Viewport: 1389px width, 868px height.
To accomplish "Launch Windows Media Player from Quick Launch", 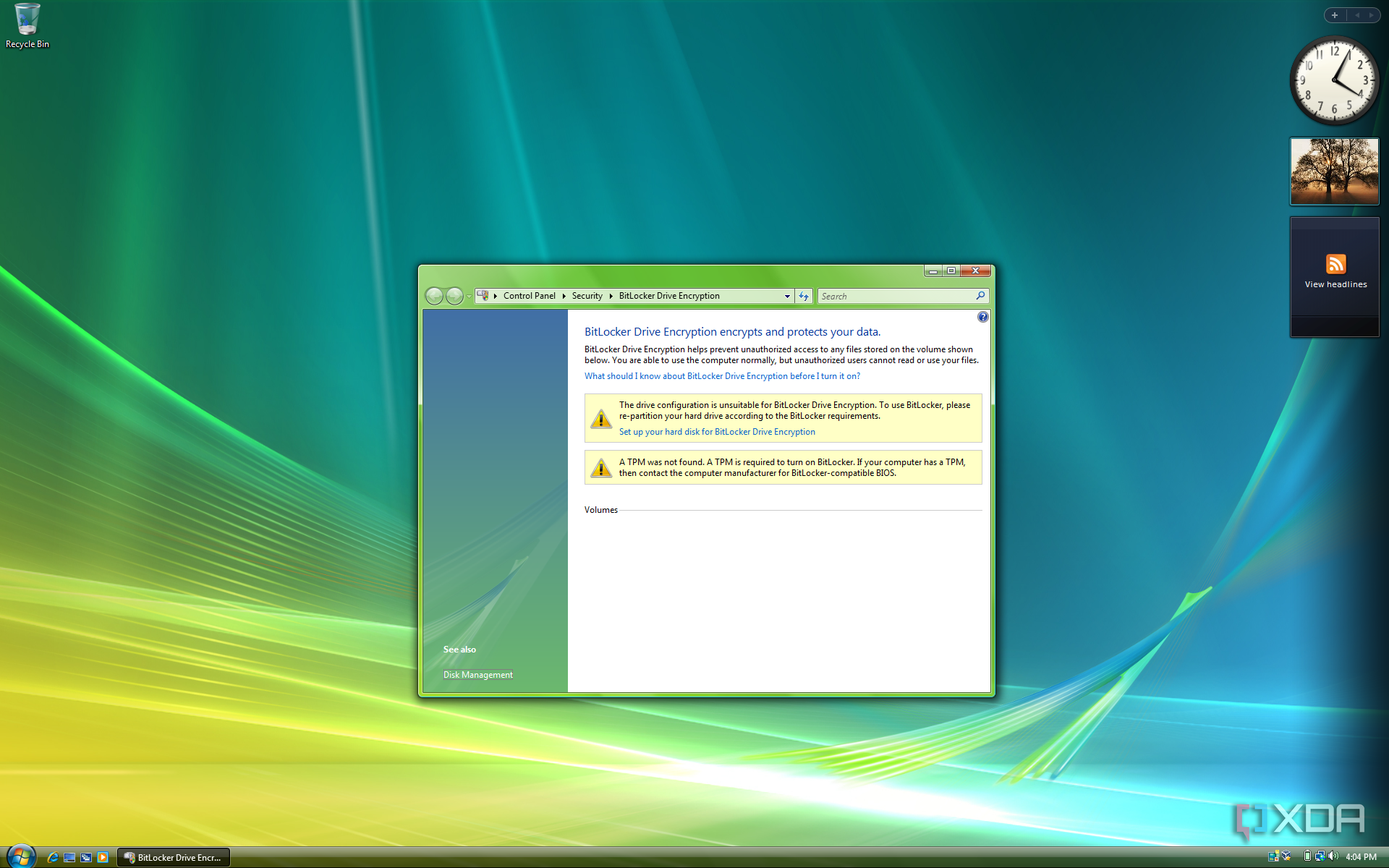I will click(x=103, y=857).
